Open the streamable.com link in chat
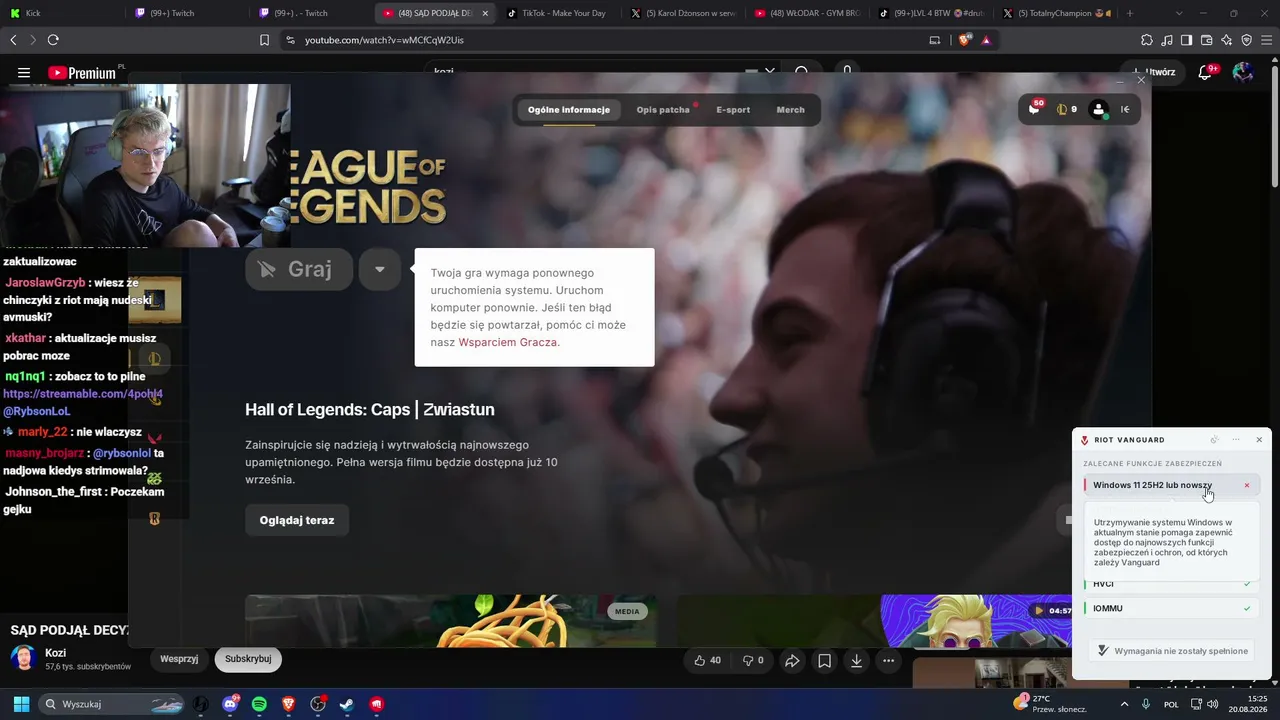This screenshot has width=1280, height=720. [x=83, y=394]
